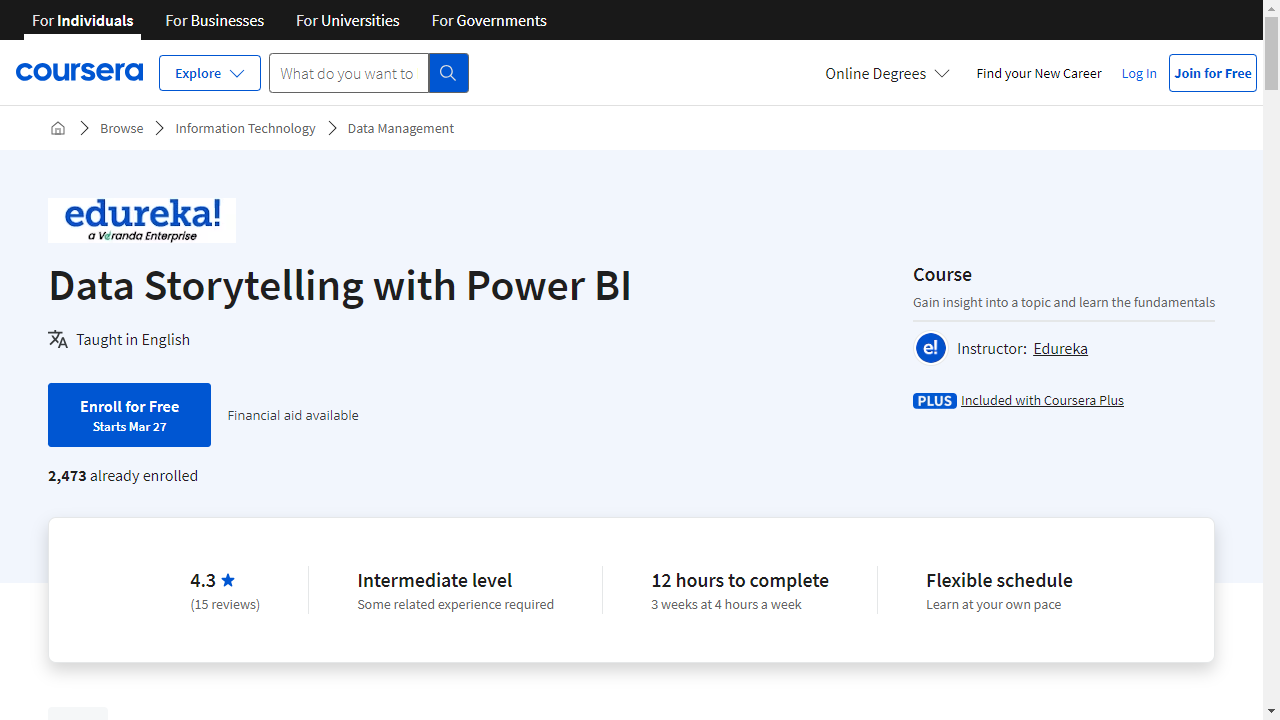Click 12 hours to complete text

click(740, 580)
